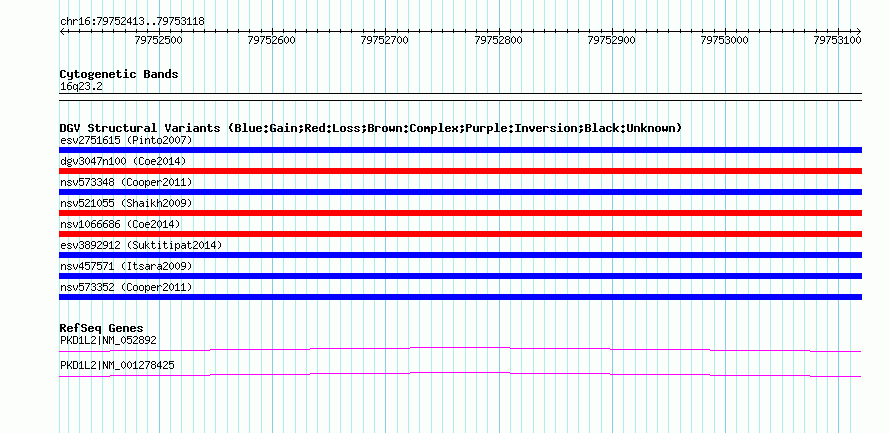Image resolution: width=890 pixels, height=433 pixels.
Task: Click ruler tick label 79752500
Action: pyautogui.click(x=159, y=40)
